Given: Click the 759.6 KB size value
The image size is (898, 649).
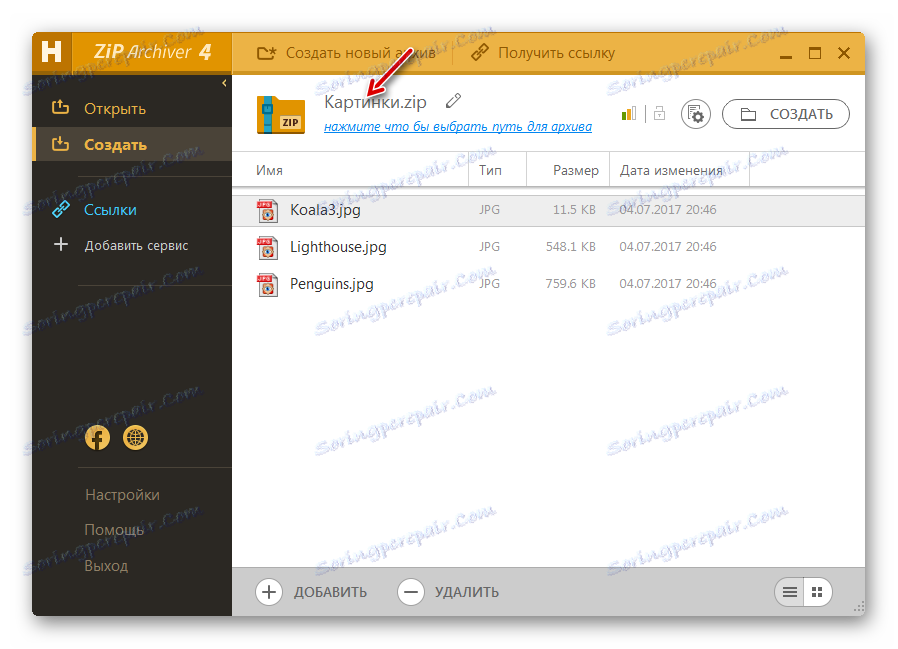Looking at the screenshot, I should [x=570, y=284].
